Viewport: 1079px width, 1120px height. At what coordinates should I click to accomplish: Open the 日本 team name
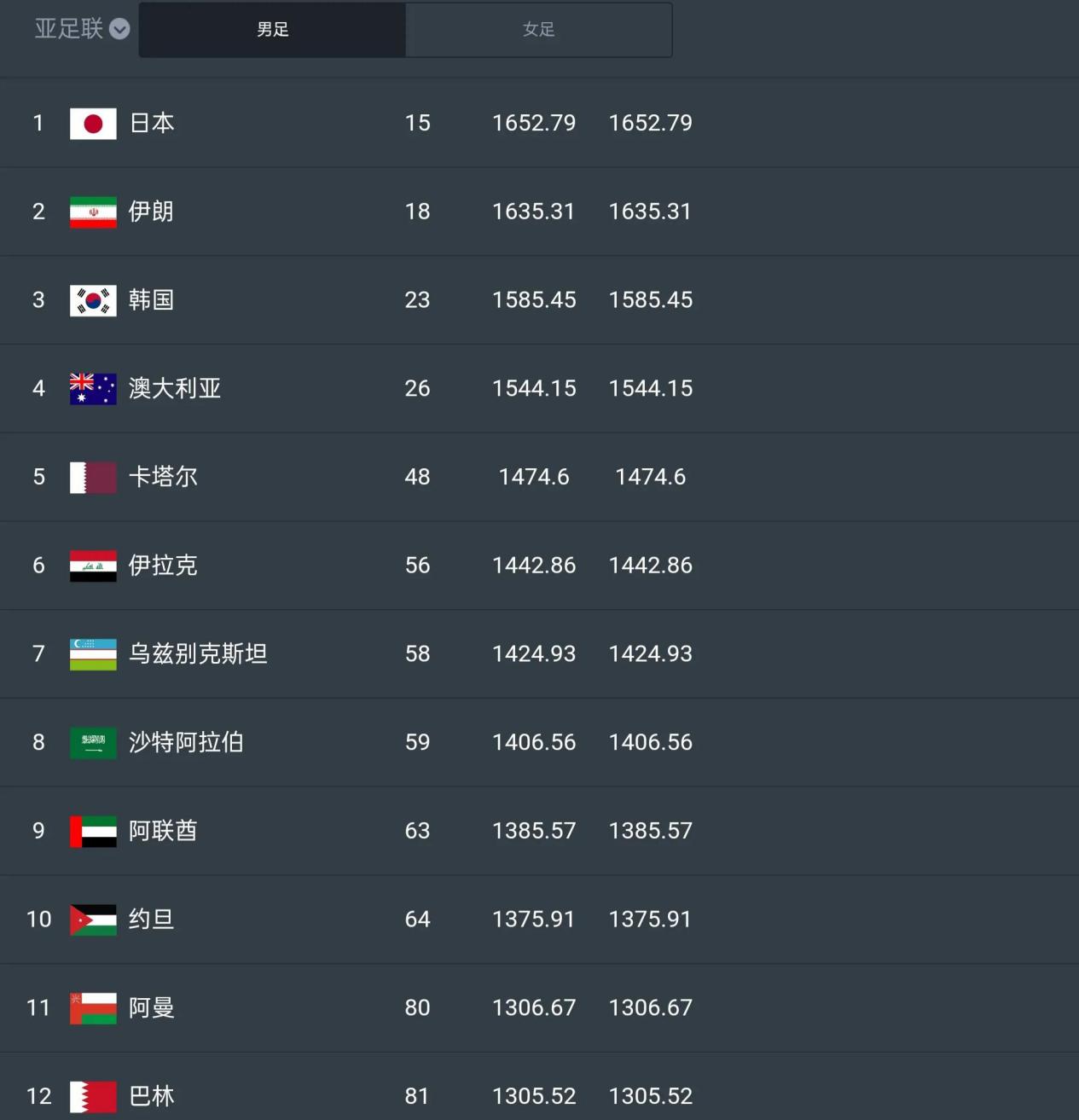152,123
